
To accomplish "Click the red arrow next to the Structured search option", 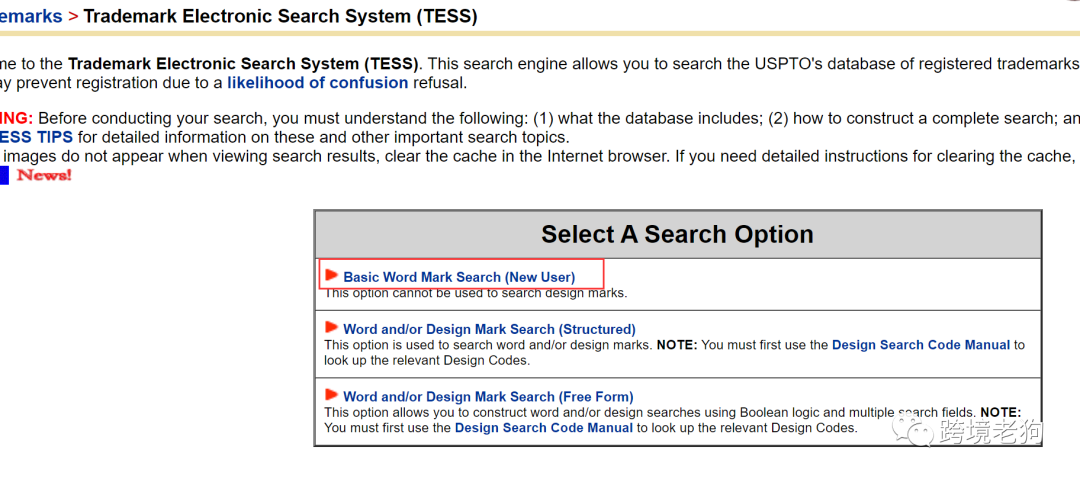I will point(331,327).
